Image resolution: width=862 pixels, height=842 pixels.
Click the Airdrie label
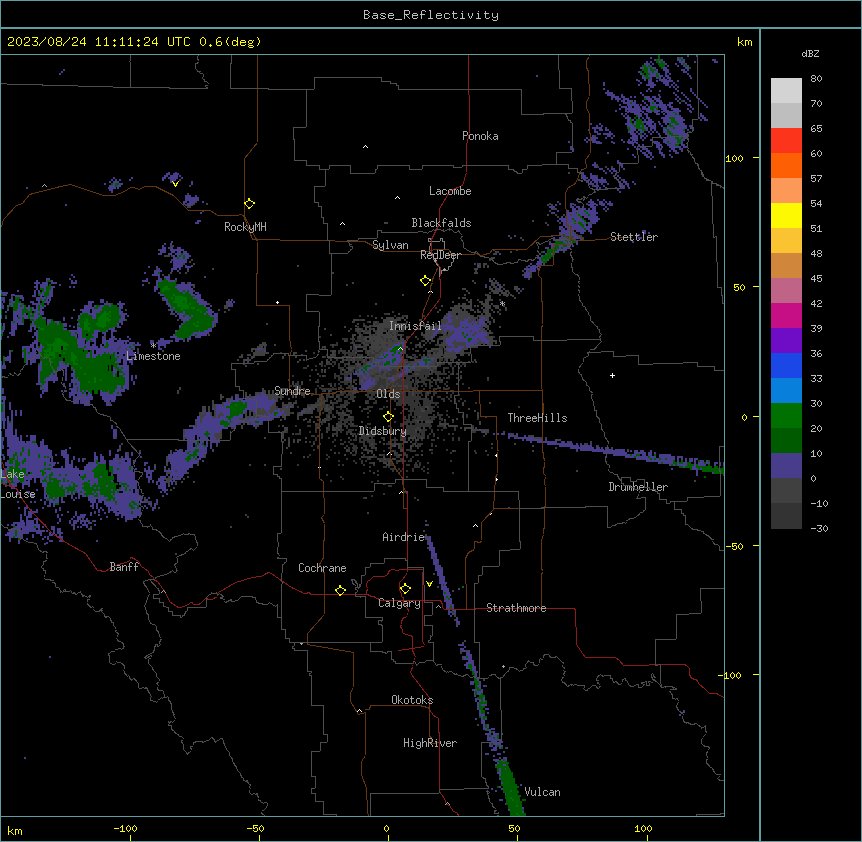(404, 537)
